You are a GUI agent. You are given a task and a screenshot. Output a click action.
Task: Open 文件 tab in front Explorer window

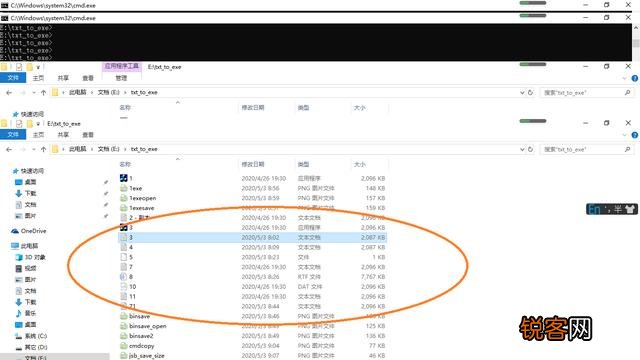(13, 135)
